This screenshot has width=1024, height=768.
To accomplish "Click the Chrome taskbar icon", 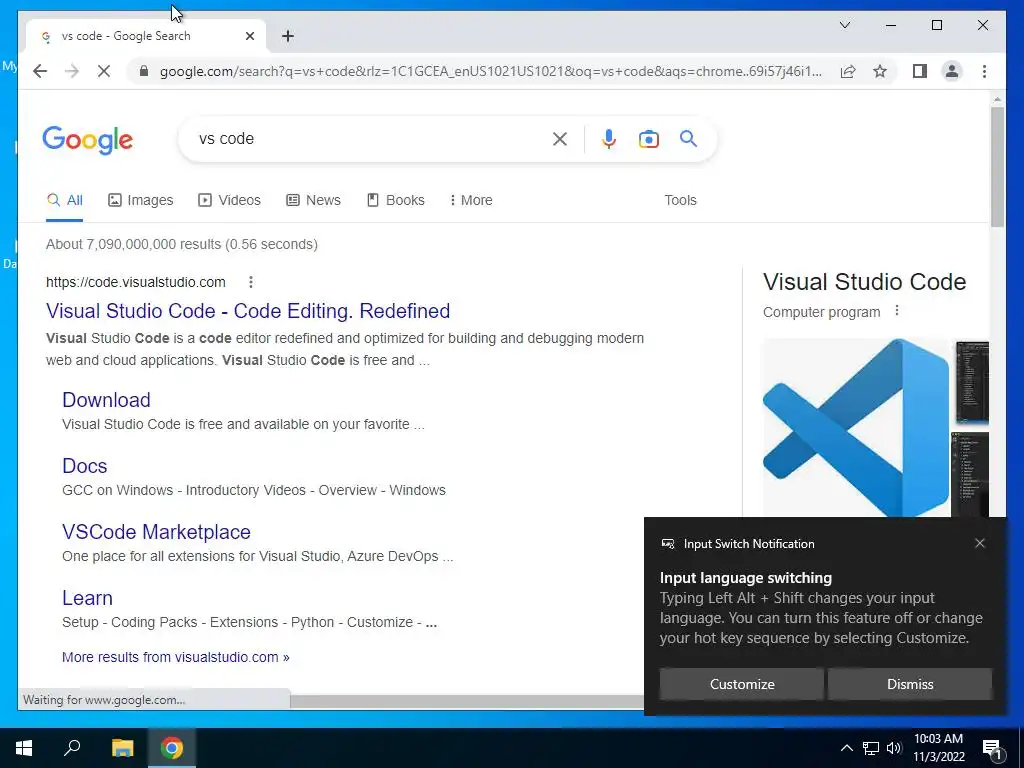I will coord(172,748).
